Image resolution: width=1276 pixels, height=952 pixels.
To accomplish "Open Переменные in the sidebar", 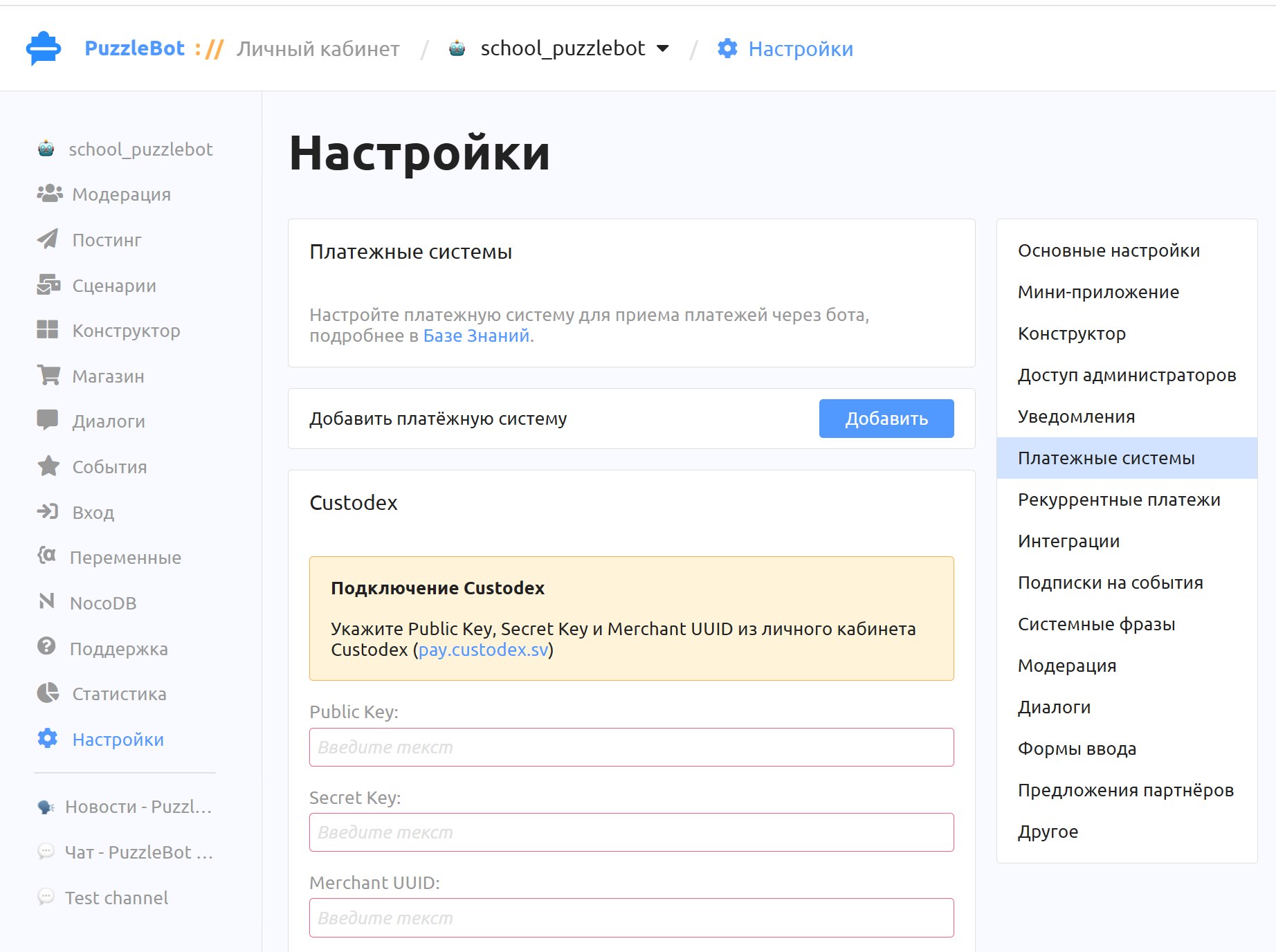I will tap(125, 558).
